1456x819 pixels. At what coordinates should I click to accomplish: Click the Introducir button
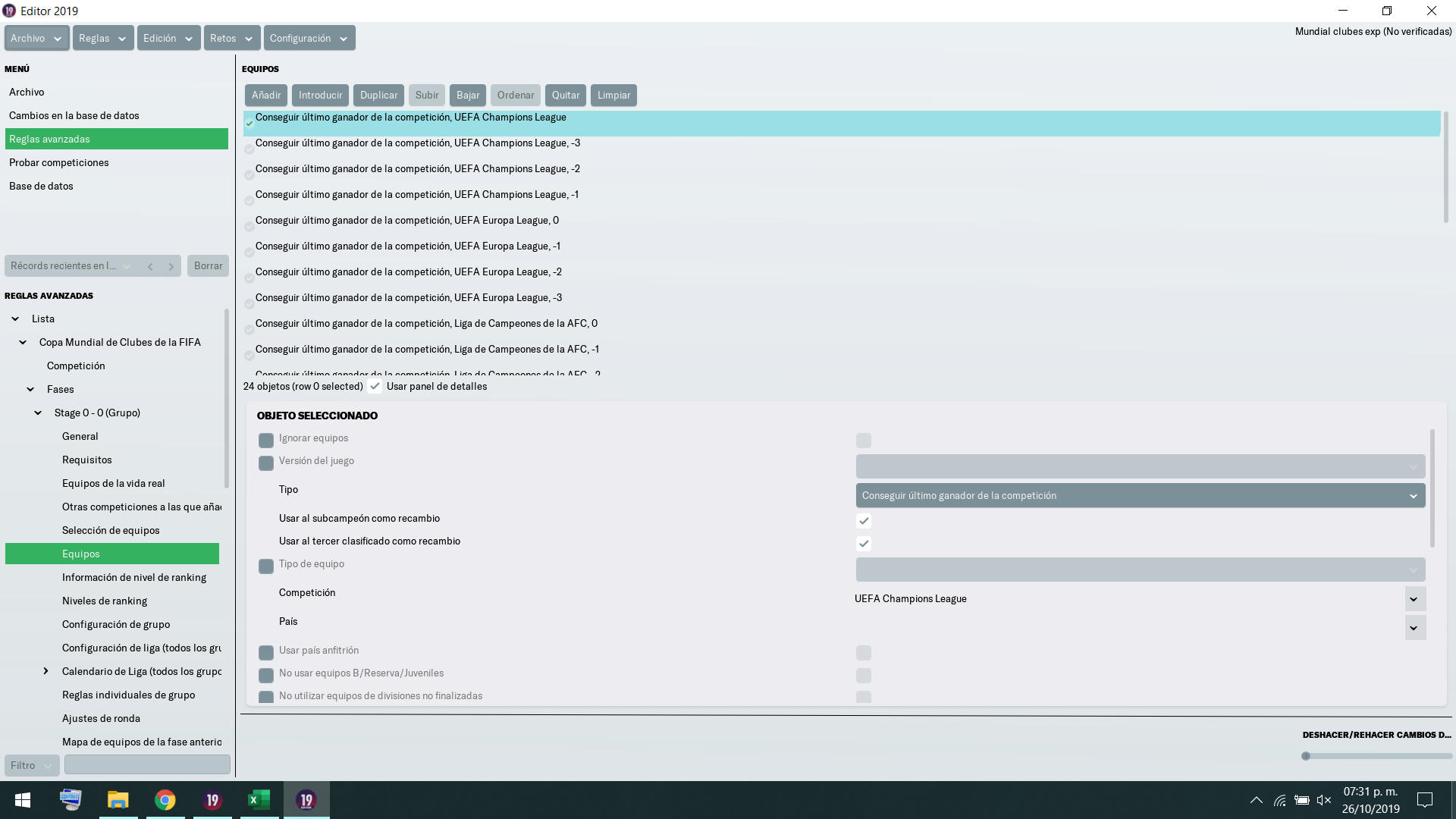coord(320,96)
